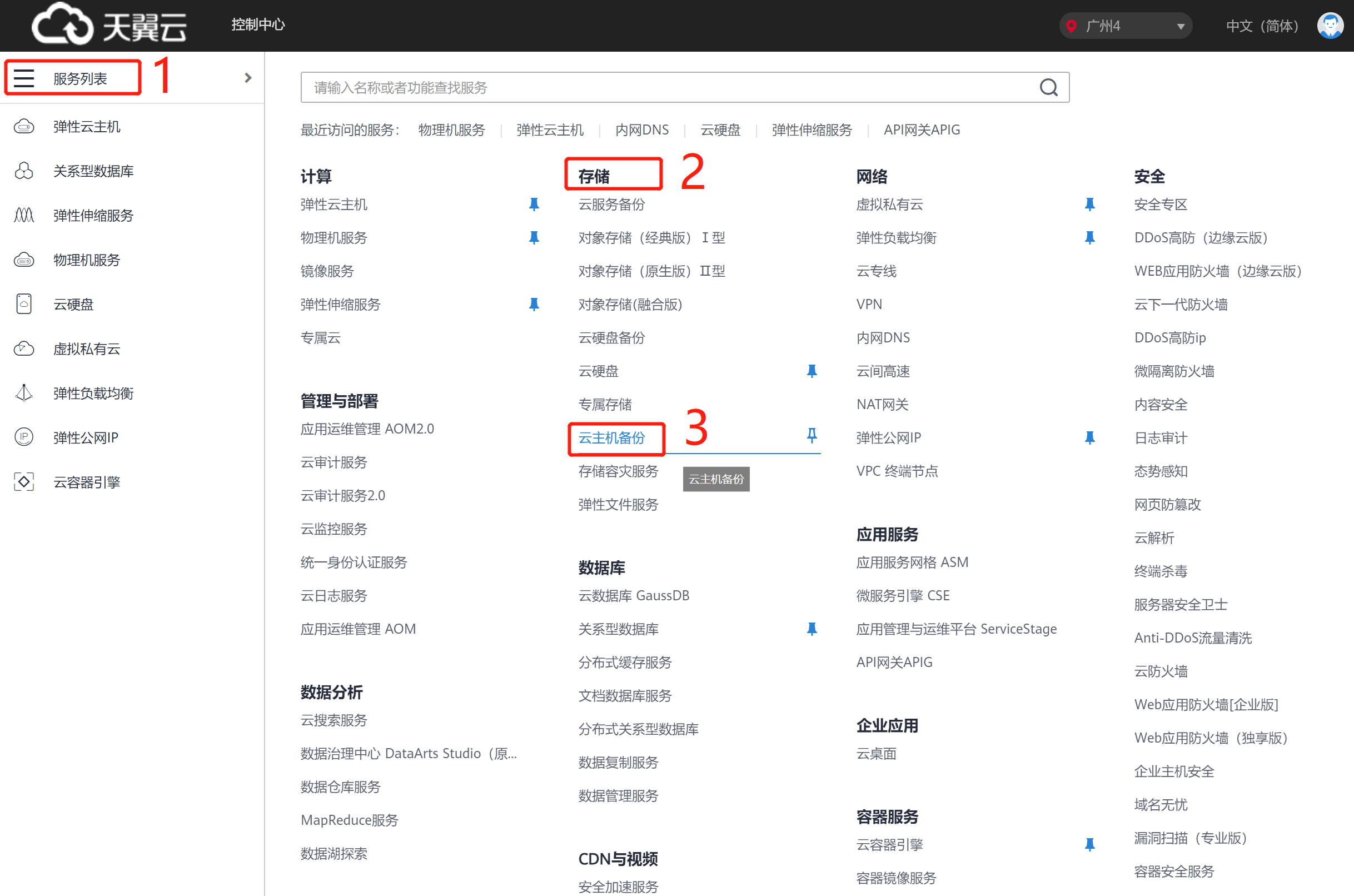
Task: Open 应用服务网格 ASM link
Action: 912,563
